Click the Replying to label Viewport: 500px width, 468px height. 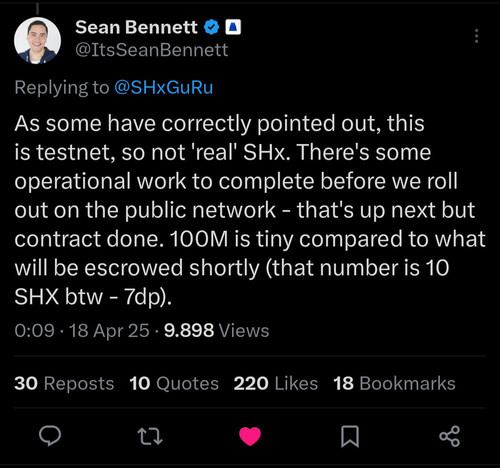62,87
